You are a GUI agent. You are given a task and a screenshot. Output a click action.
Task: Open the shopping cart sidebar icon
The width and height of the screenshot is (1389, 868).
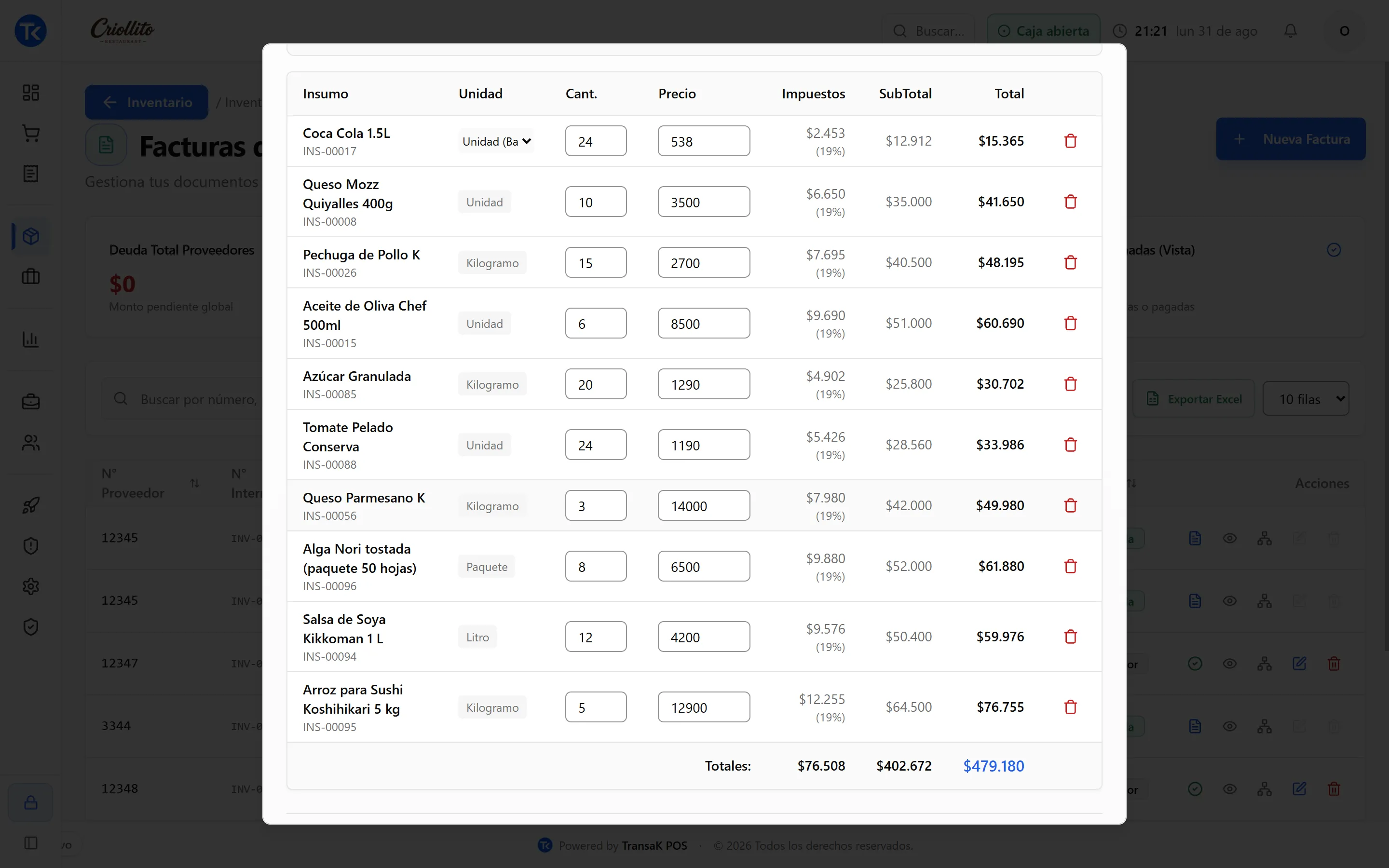tap(30, 133)
